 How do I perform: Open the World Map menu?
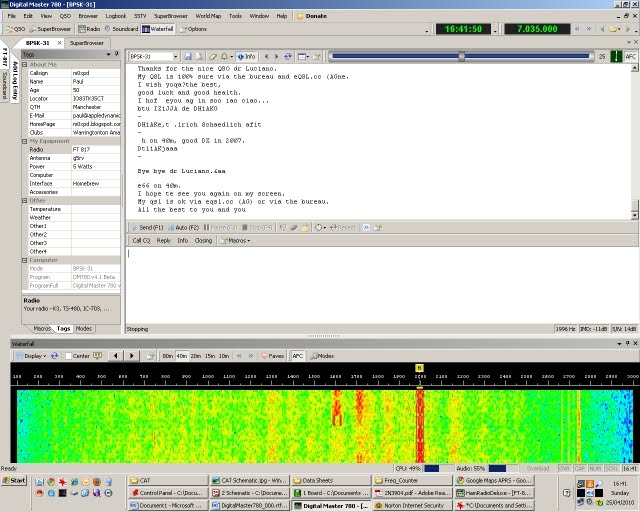[x=208, y=16]
